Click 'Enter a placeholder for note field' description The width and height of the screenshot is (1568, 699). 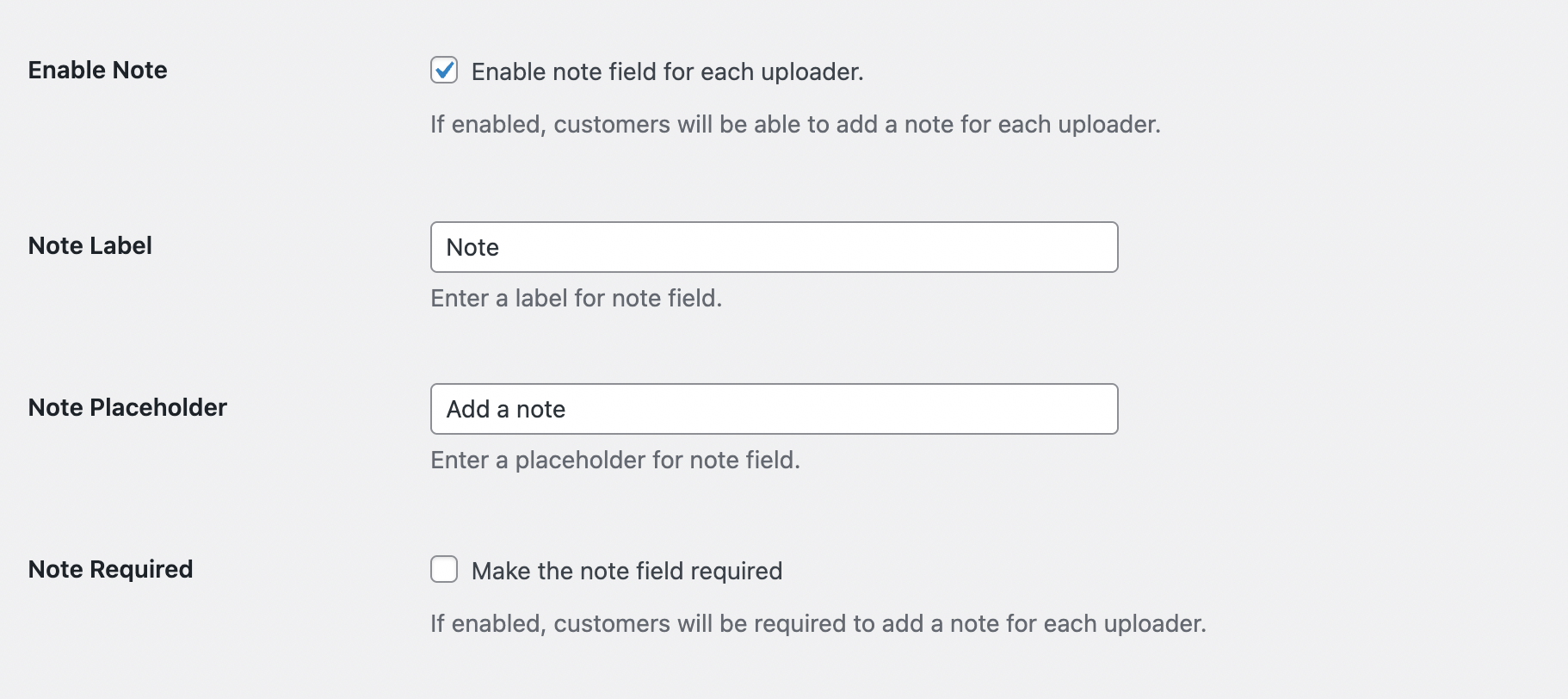click(x=615, y=460)
